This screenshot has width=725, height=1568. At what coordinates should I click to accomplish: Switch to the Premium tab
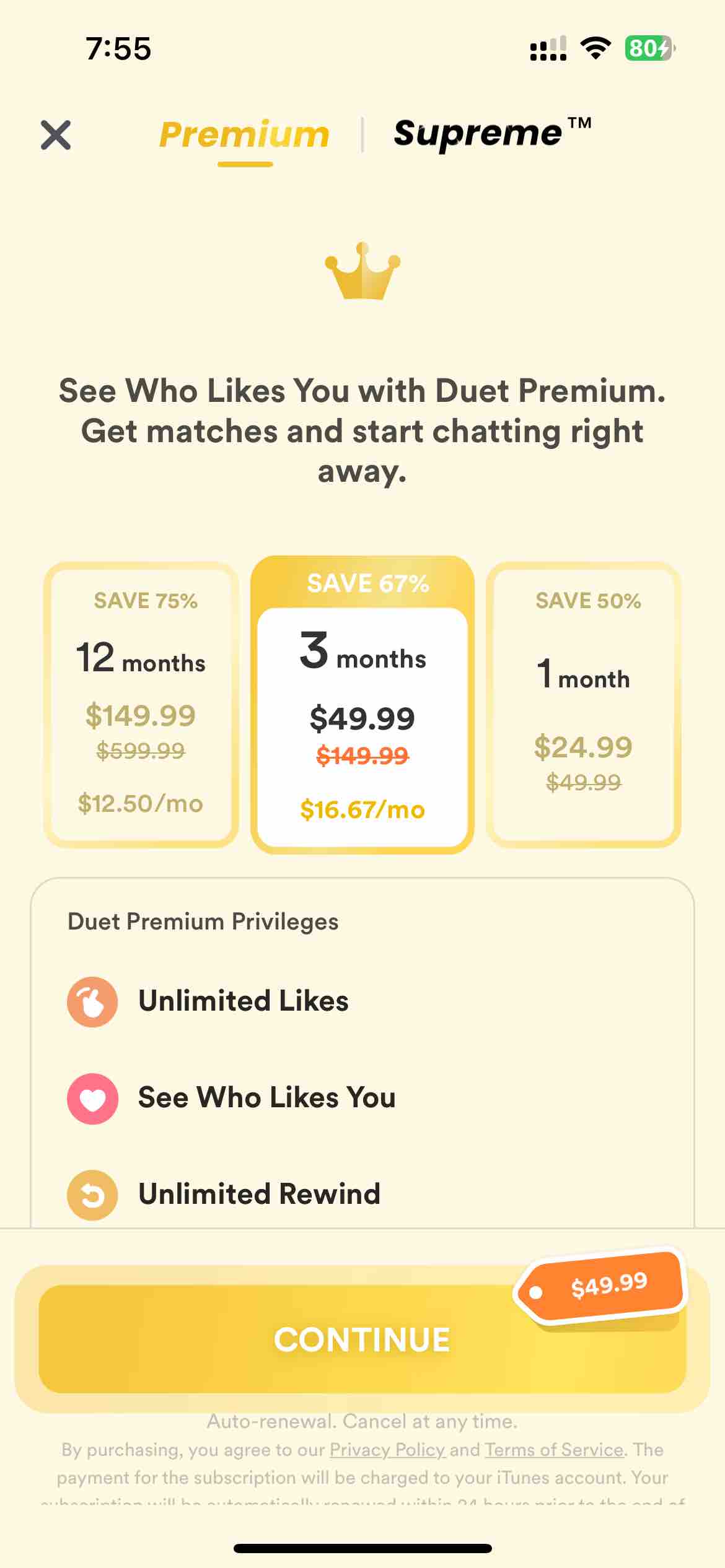[244, 135]
